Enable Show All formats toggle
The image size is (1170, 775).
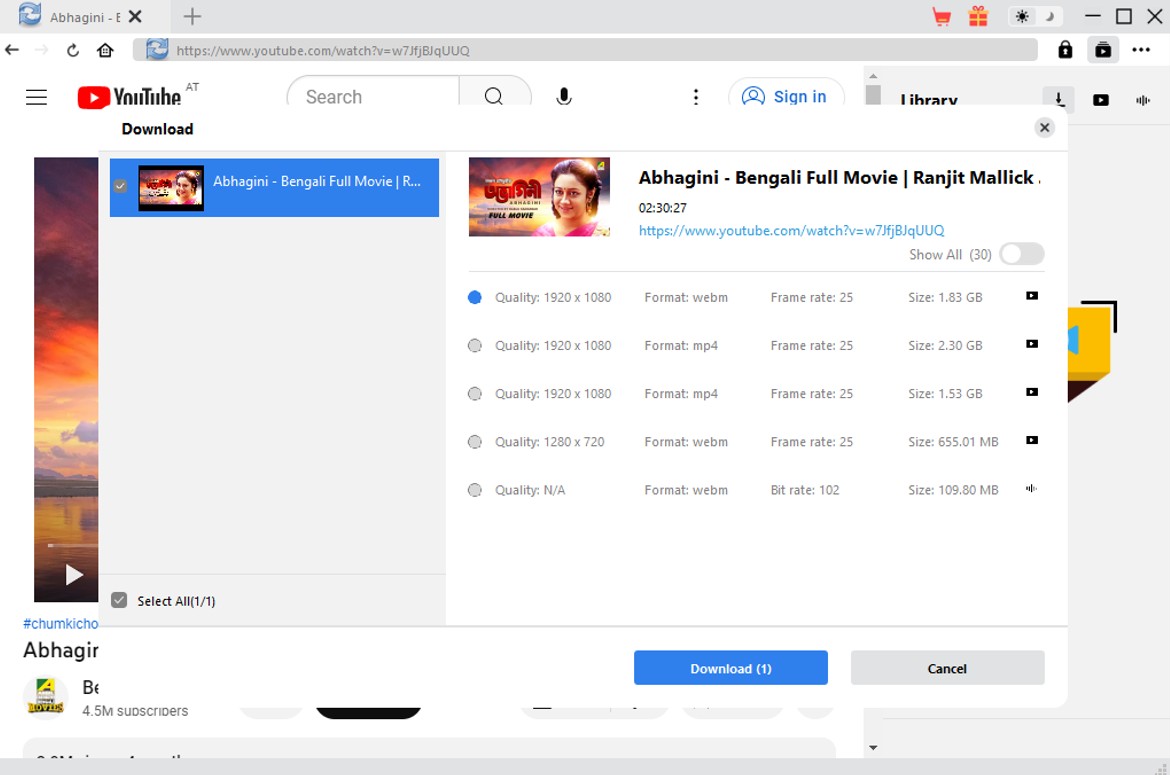click(x=1021, y=254)
